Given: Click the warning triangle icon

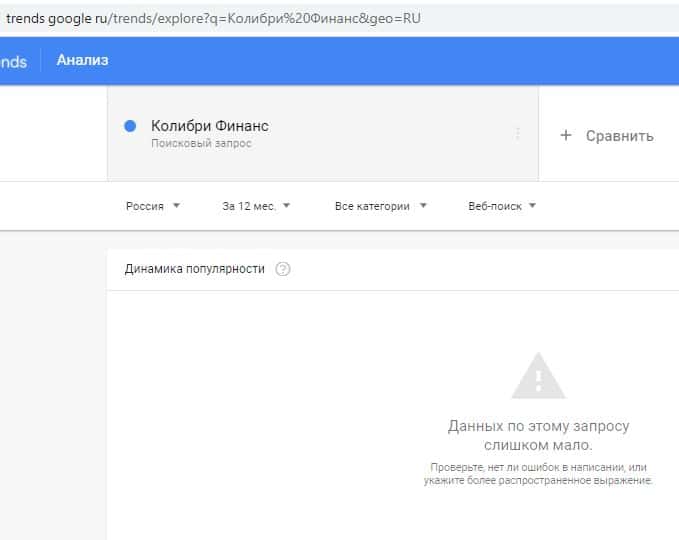Looking at the screenshot, I should pyautogui.click(x=538, y=376).
